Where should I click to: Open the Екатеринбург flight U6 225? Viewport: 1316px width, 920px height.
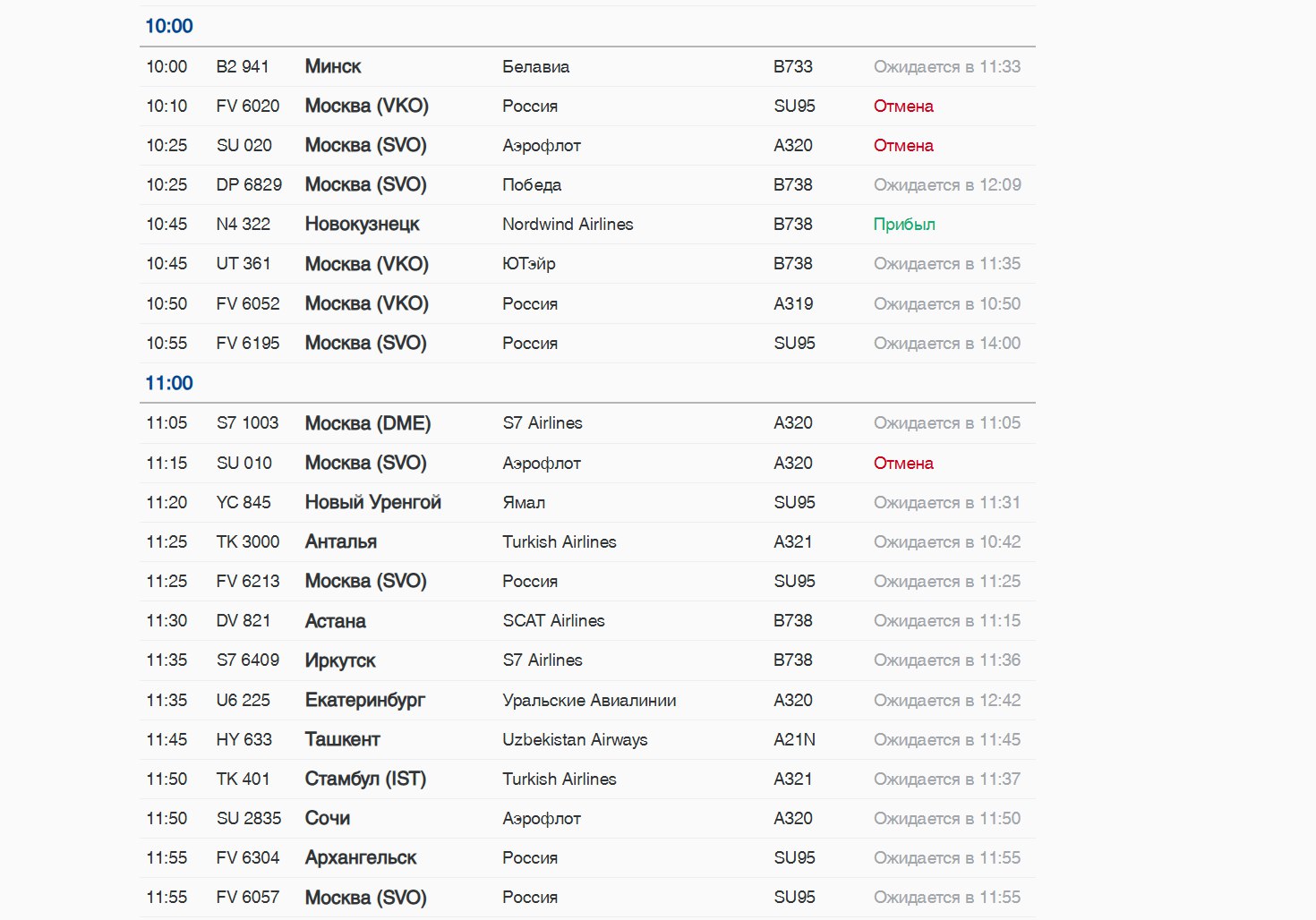[x=587, y=700]
